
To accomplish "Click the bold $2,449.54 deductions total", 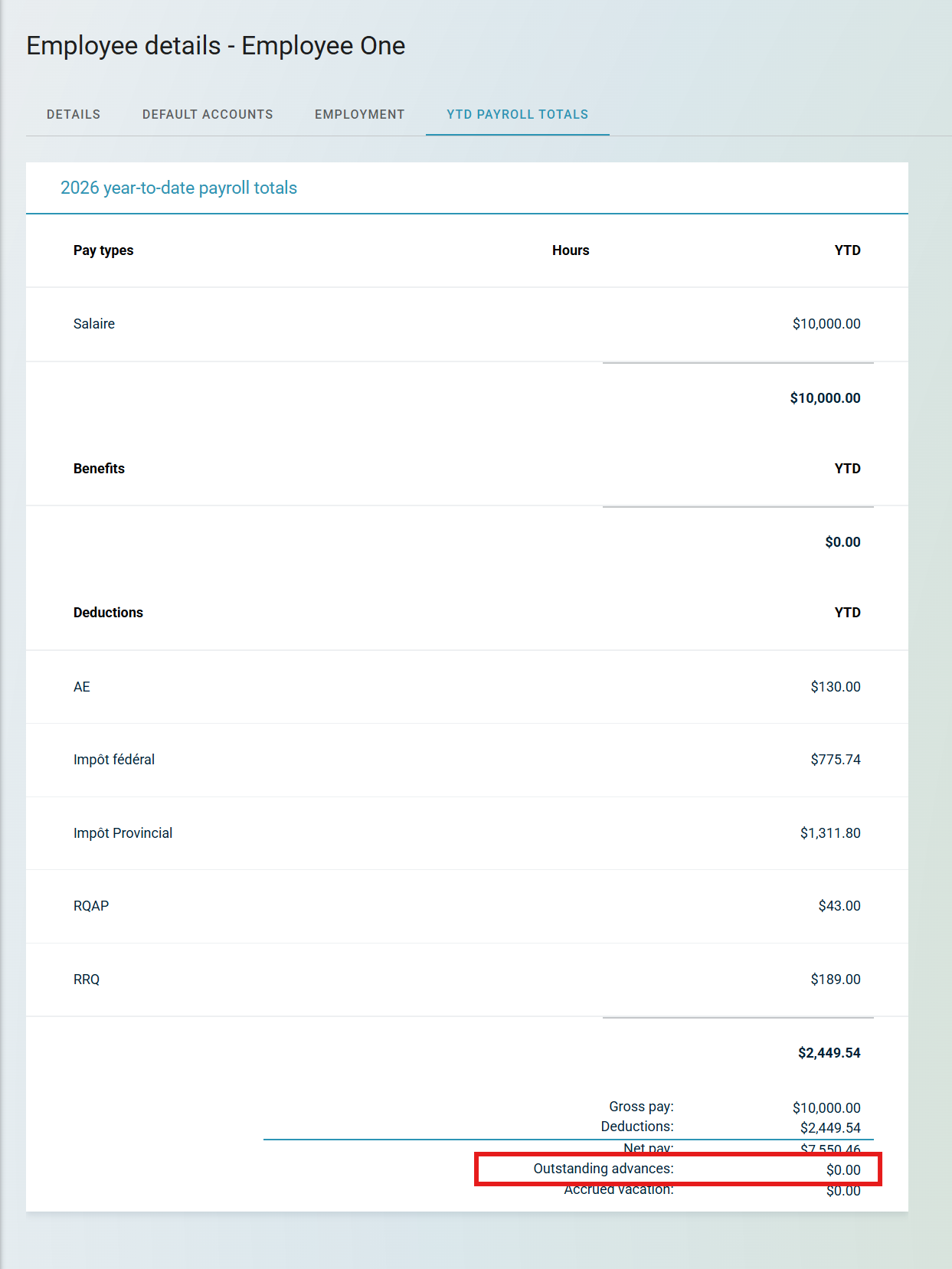I will click(829, 1053).
